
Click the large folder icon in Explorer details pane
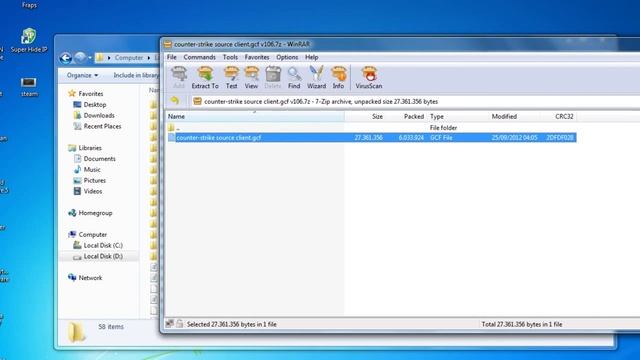coord(76,331)
